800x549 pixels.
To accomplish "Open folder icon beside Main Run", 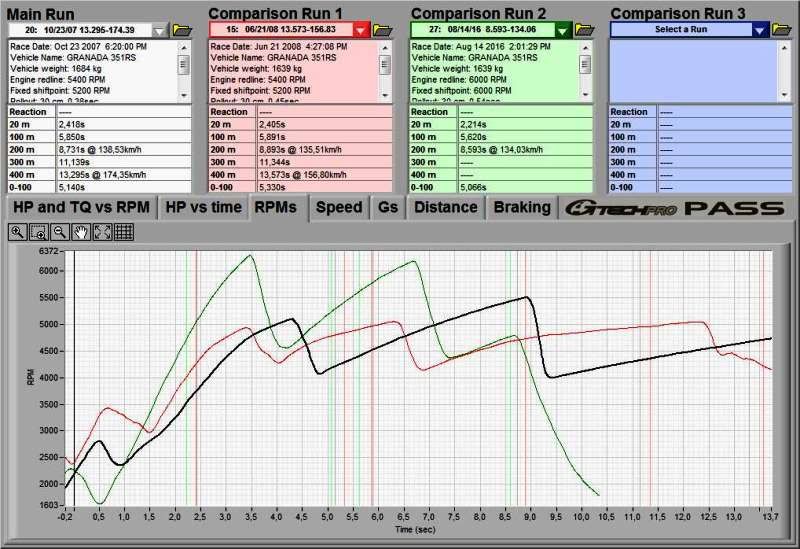I will point(182,30).
